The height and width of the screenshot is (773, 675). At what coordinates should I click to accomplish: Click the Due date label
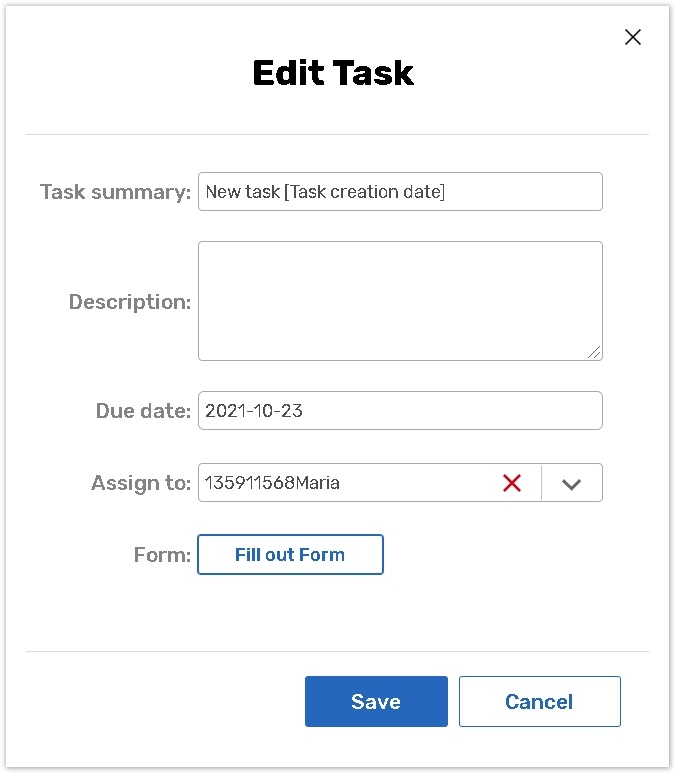143,410
